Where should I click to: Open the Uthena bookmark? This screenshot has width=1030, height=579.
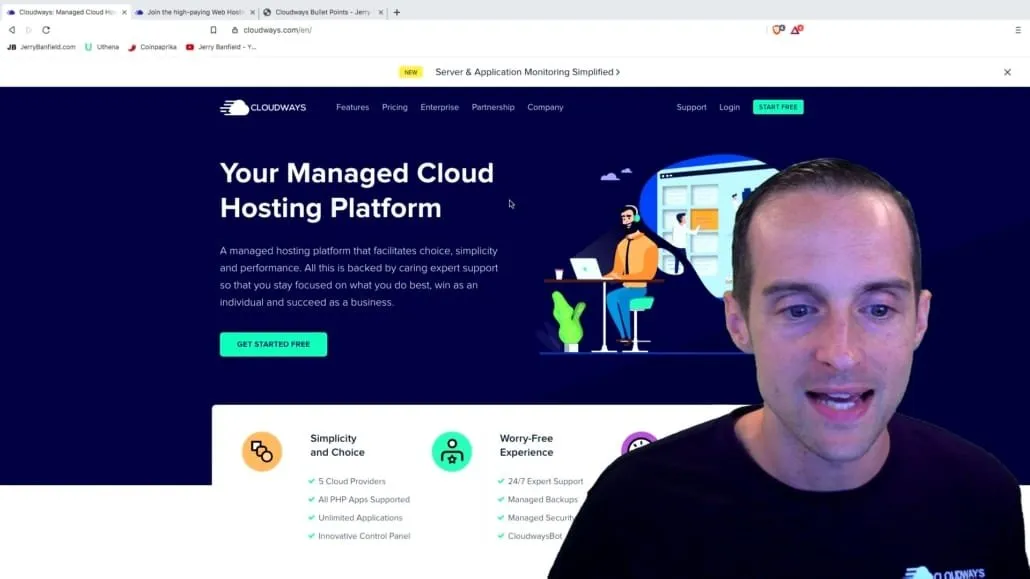[102, 47]
